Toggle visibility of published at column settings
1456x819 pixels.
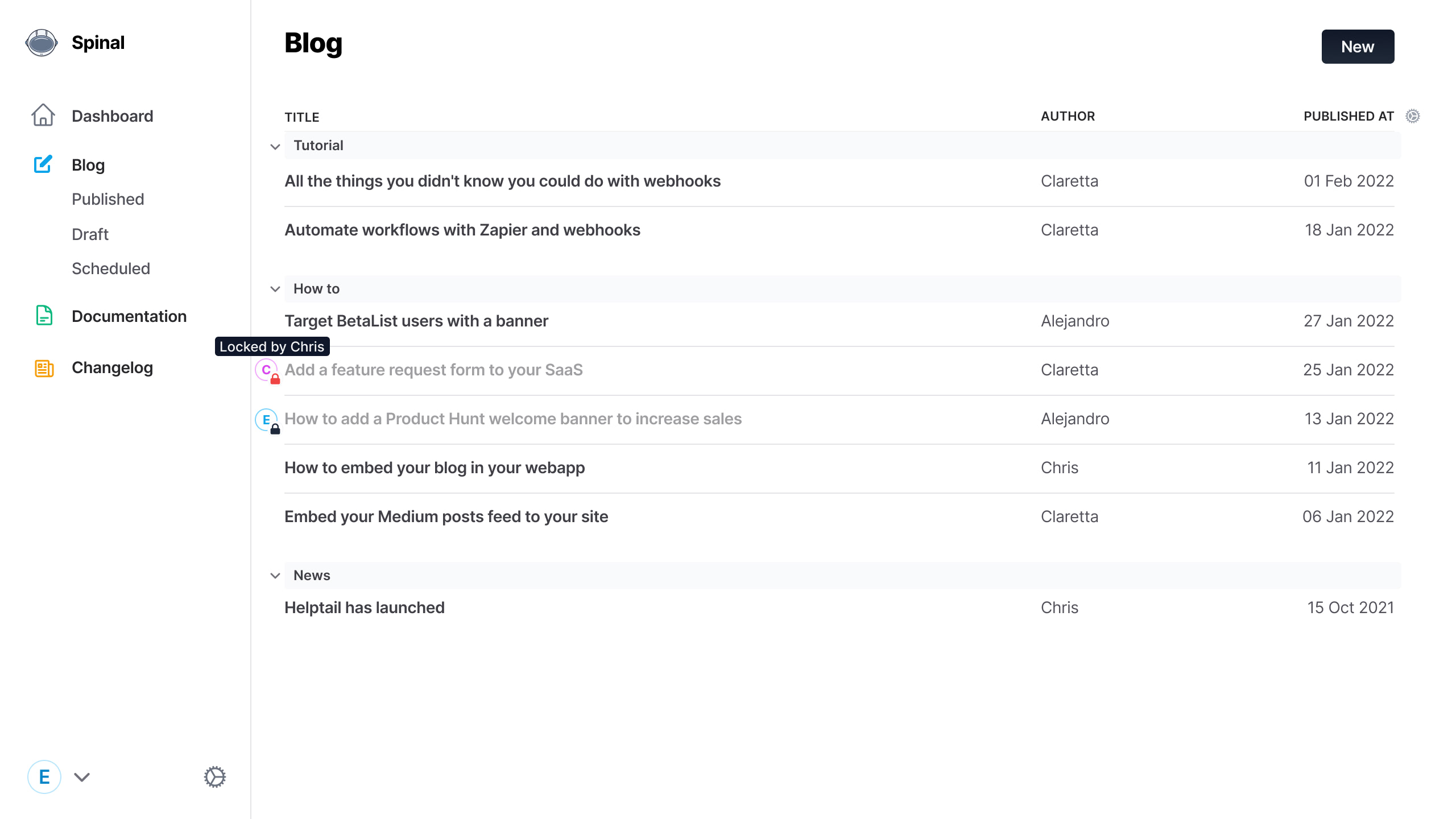click(x=1413, y=116)
